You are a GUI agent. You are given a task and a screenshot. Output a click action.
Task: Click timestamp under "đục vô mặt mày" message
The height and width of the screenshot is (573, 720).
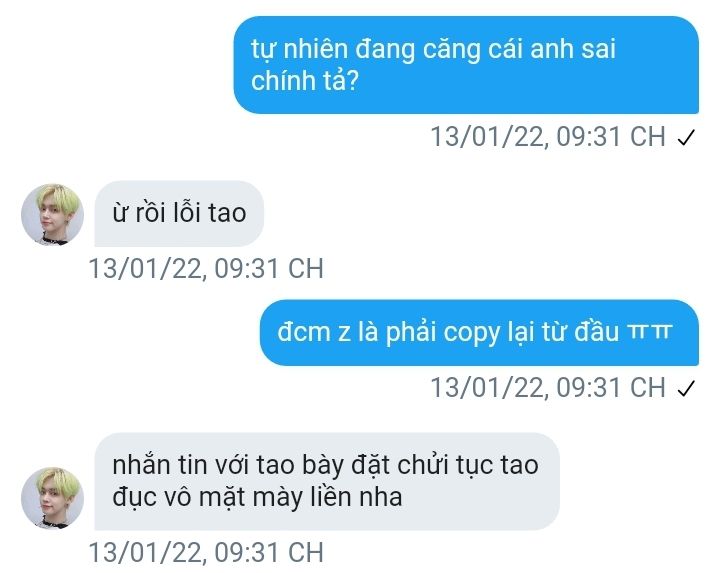click(x=206, y=552)
